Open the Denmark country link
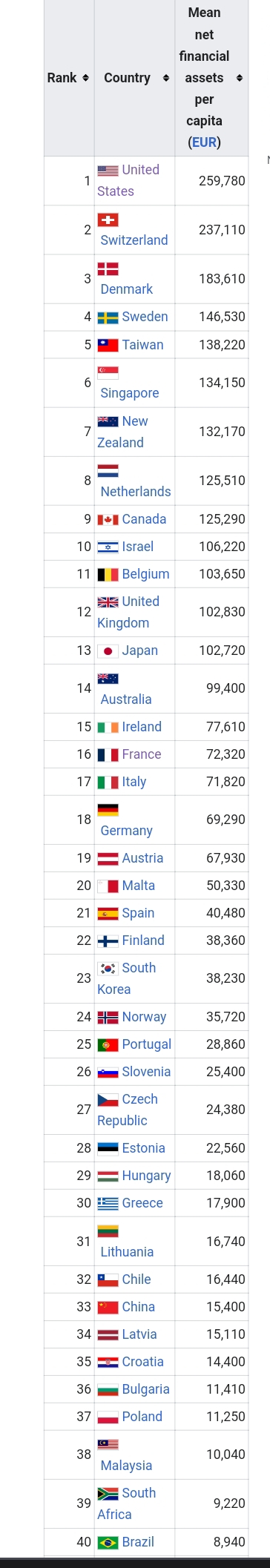Viewport: 270px width, 1568px height. coord(127,289)
